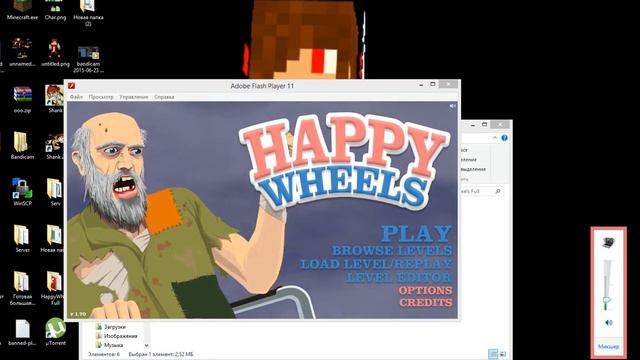Click search magnifier in Explorer search box

coord(498,191)
